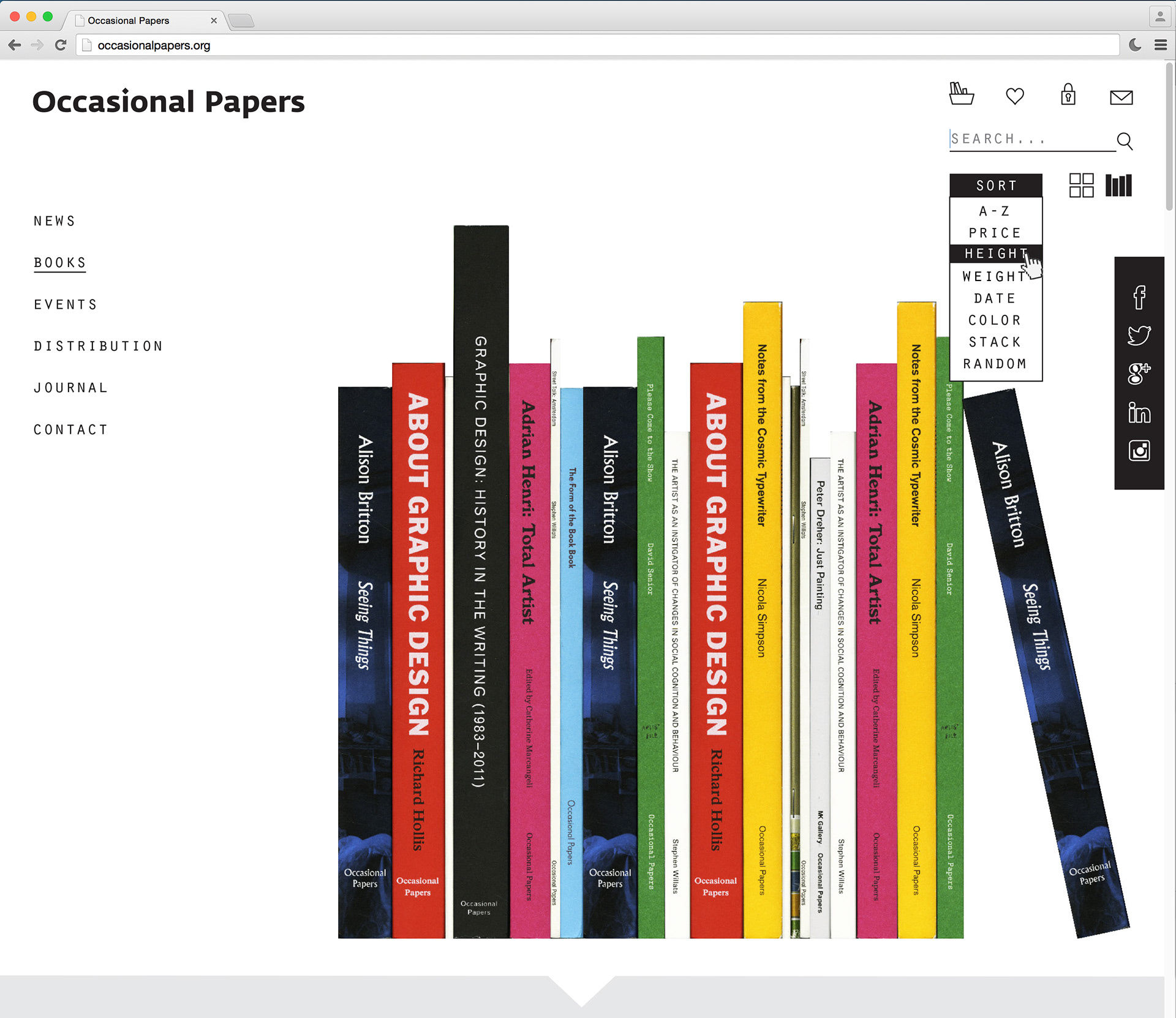Open the shopping basket icon
The image size is (1176, 1018).
coord(961,94)
